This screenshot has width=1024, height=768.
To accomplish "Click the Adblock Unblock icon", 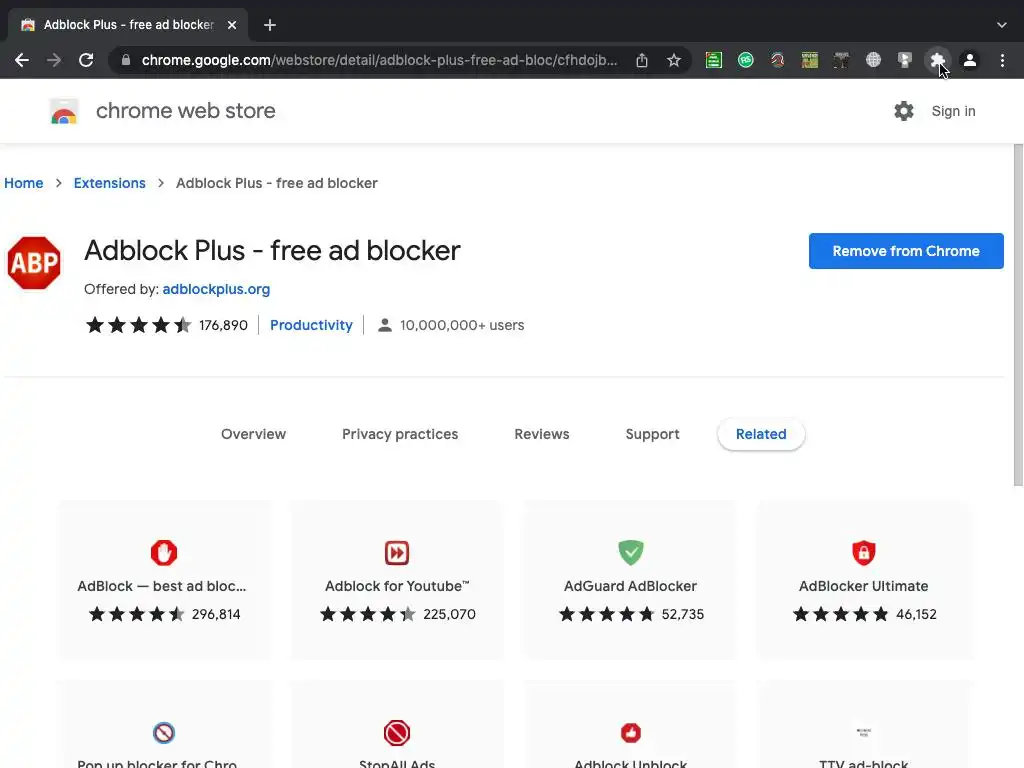I will (x=631, y=733).
